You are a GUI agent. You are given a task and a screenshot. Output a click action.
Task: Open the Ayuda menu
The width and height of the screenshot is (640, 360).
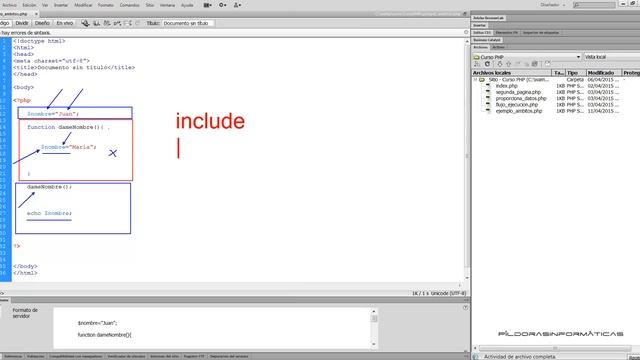(187, 5)
